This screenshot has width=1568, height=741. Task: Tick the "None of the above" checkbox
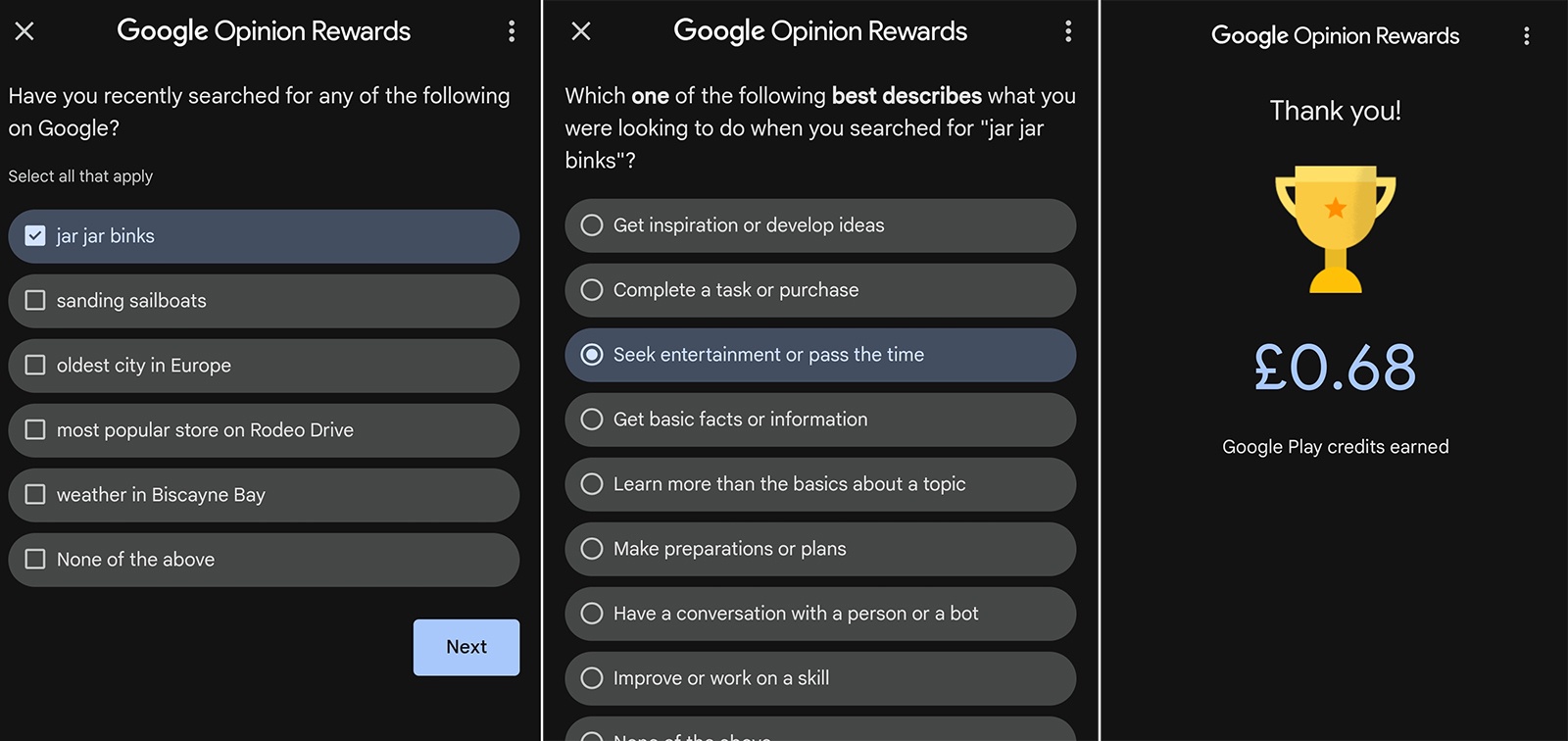click(x=35, y=560)
